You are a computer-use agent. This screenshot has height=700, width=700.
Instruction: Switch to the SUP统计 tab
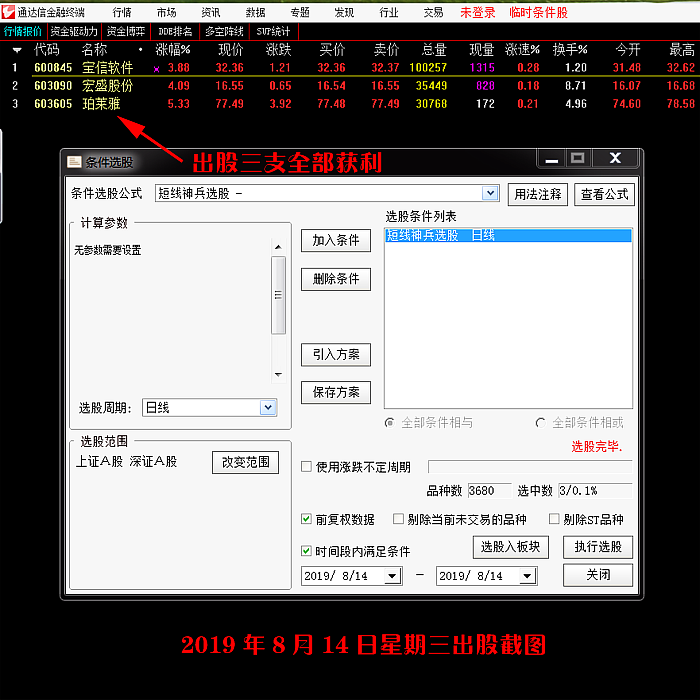click(x=273, y=32)
